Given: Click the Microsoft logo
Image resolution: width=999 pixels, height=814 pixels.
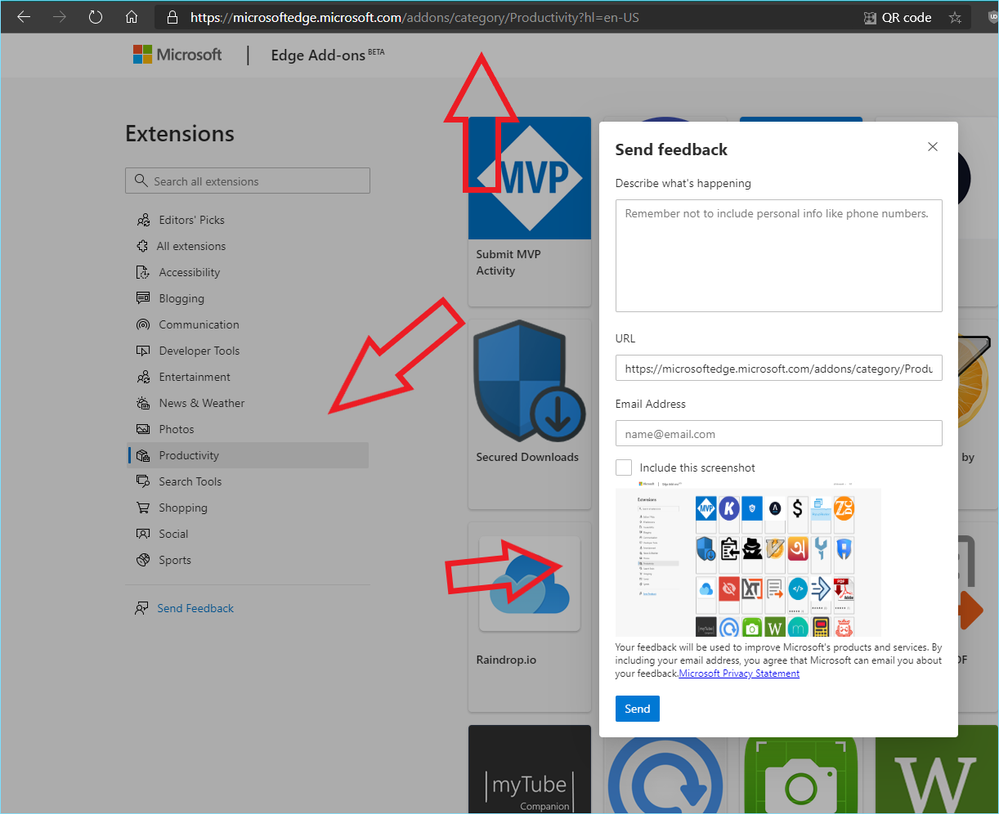Looking at the screenshot, I should (x=176, y=55).
